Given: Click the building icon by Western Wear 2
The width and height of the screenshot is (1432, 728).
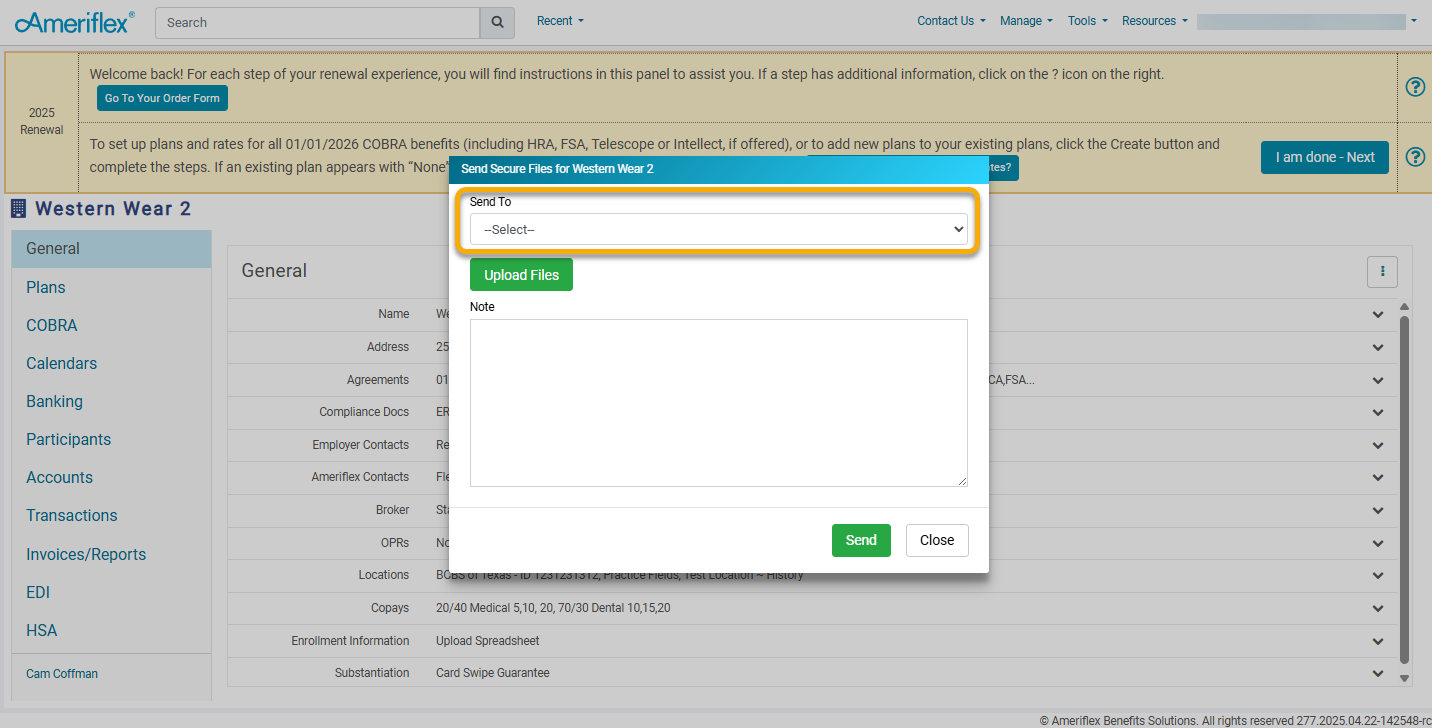Looking at the screenshot, I should tap(19, 209).
